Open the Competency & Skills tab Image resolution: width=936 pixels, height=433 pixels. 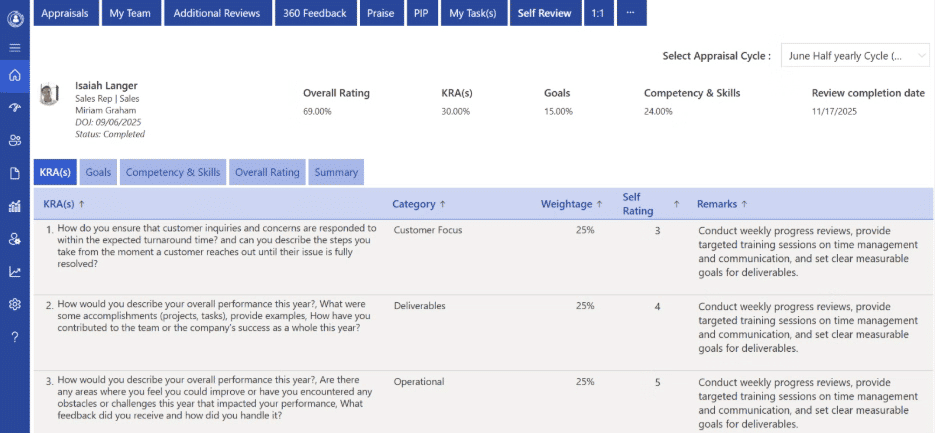pyautogui.click(x=173, y=172)
